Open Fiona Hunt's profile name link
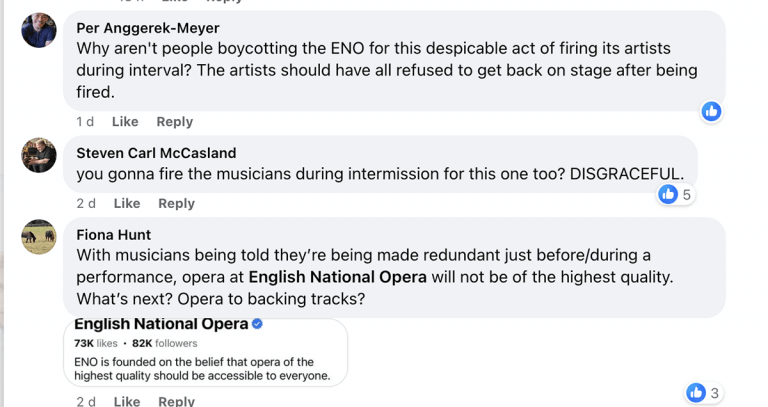Viewport: 768px width, 407px height. pos(113,235)
